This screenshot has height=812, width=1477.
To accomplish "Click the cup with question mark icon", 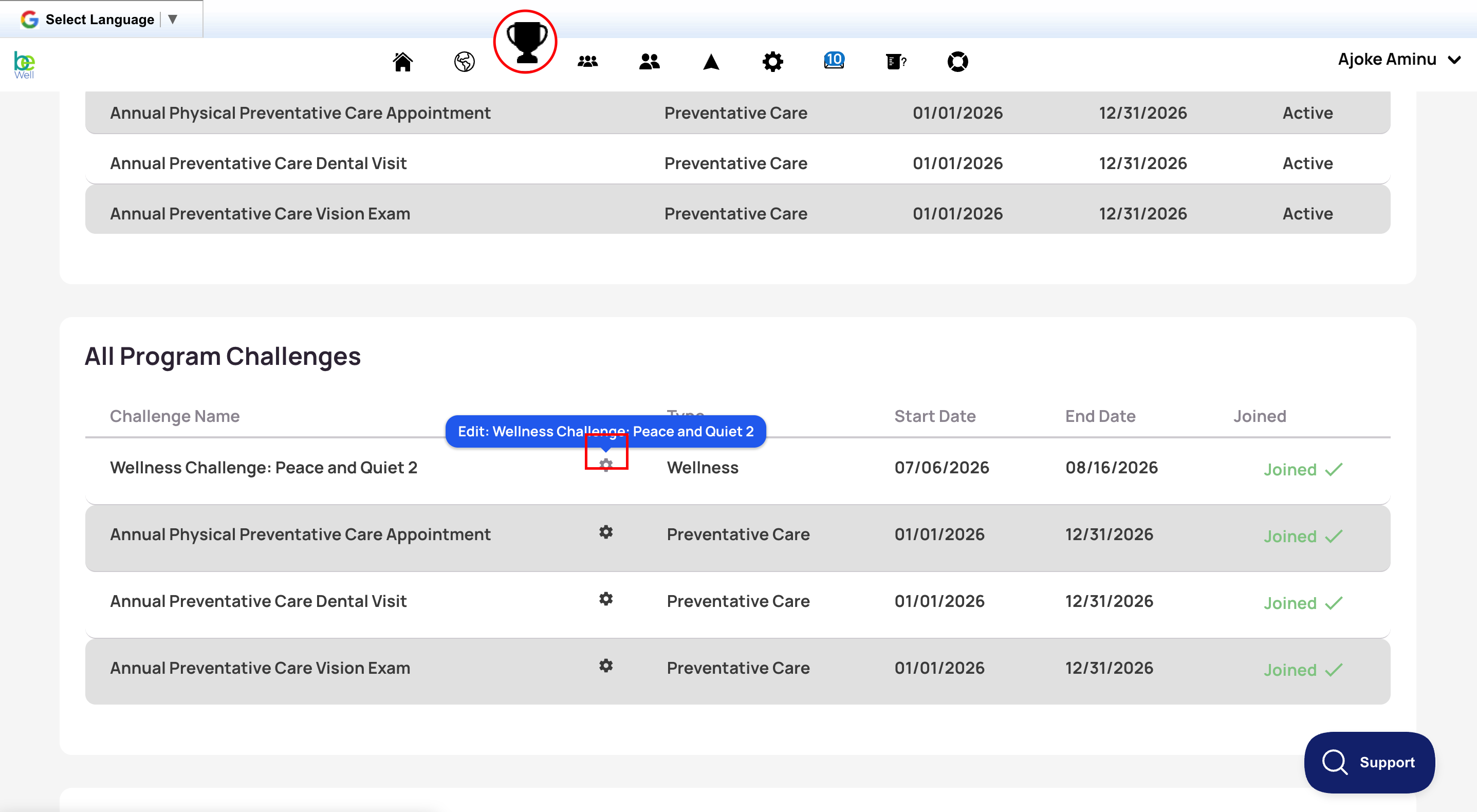I will coord(896,61).
